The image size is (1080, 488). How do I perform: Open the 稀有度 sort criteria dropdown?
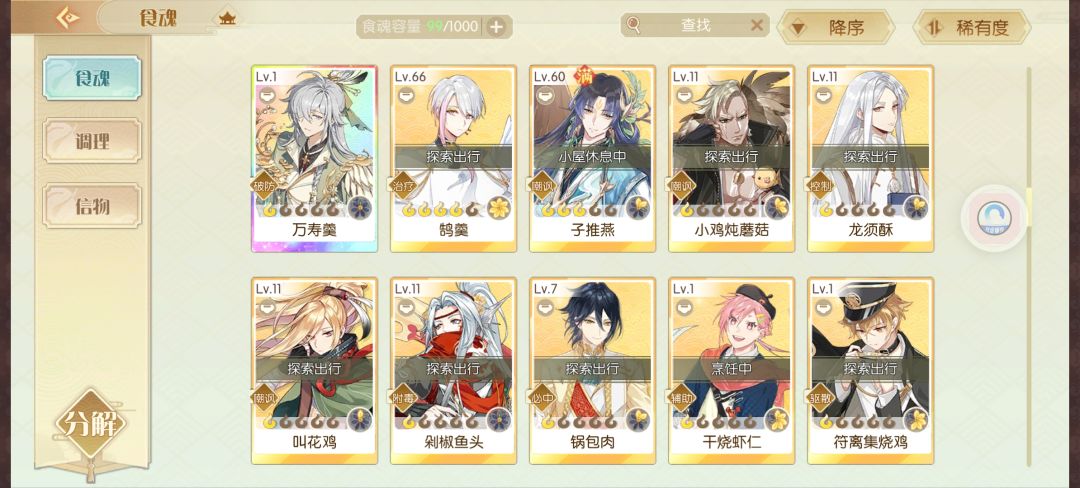[972, 28]
